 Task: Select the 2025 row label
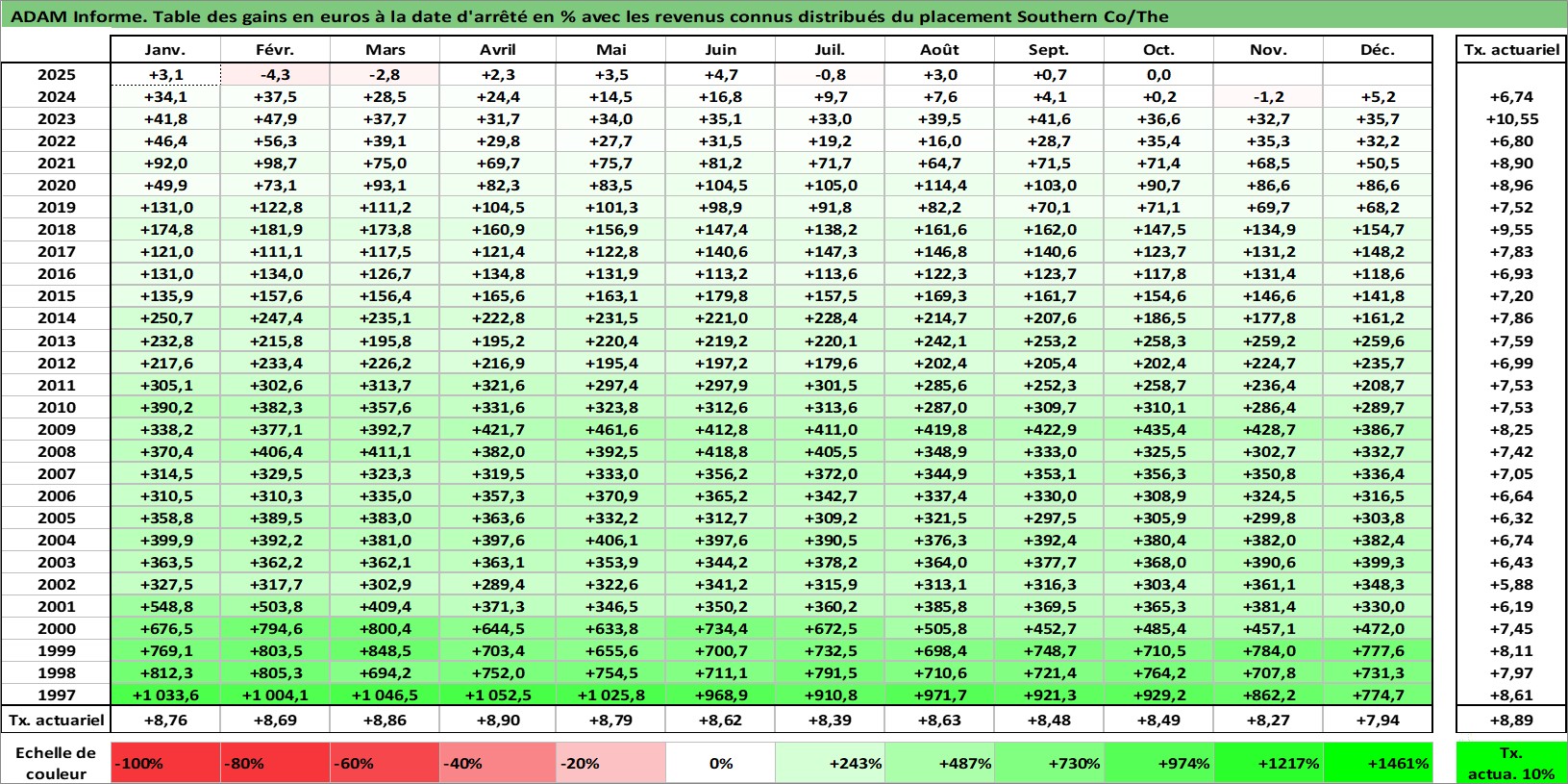(56, 74)
